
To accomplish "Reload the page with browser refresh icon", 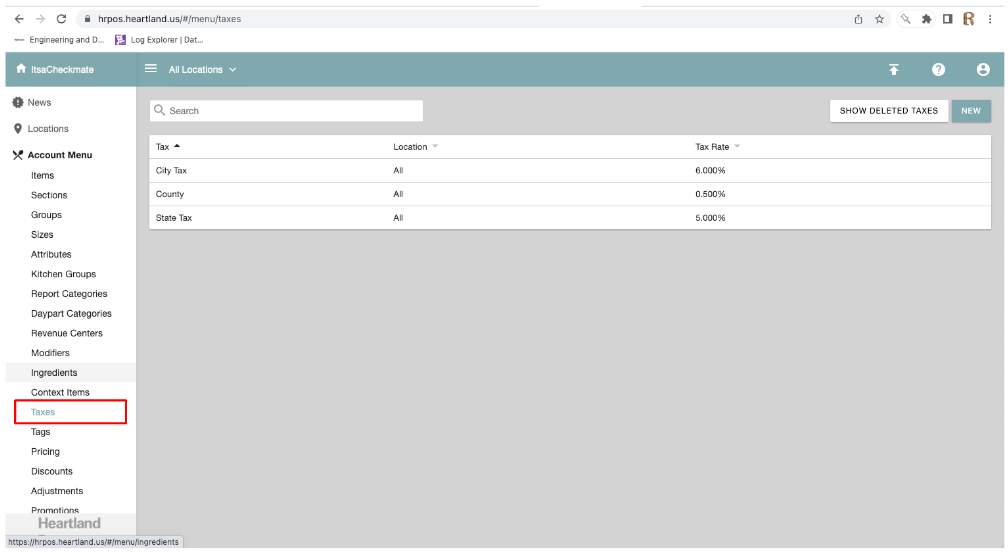I will (x=62, y=19).
